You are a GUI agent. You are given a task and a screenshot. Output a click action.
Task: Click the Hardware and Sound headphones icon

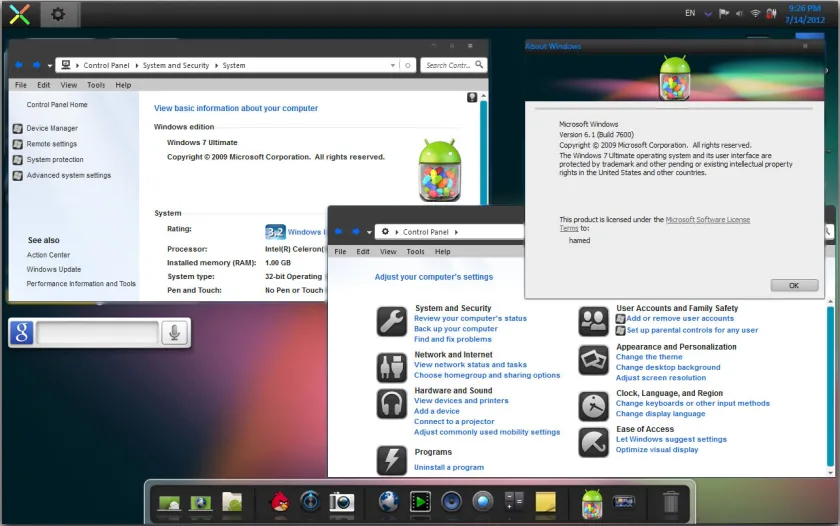[x=392, y=403]
